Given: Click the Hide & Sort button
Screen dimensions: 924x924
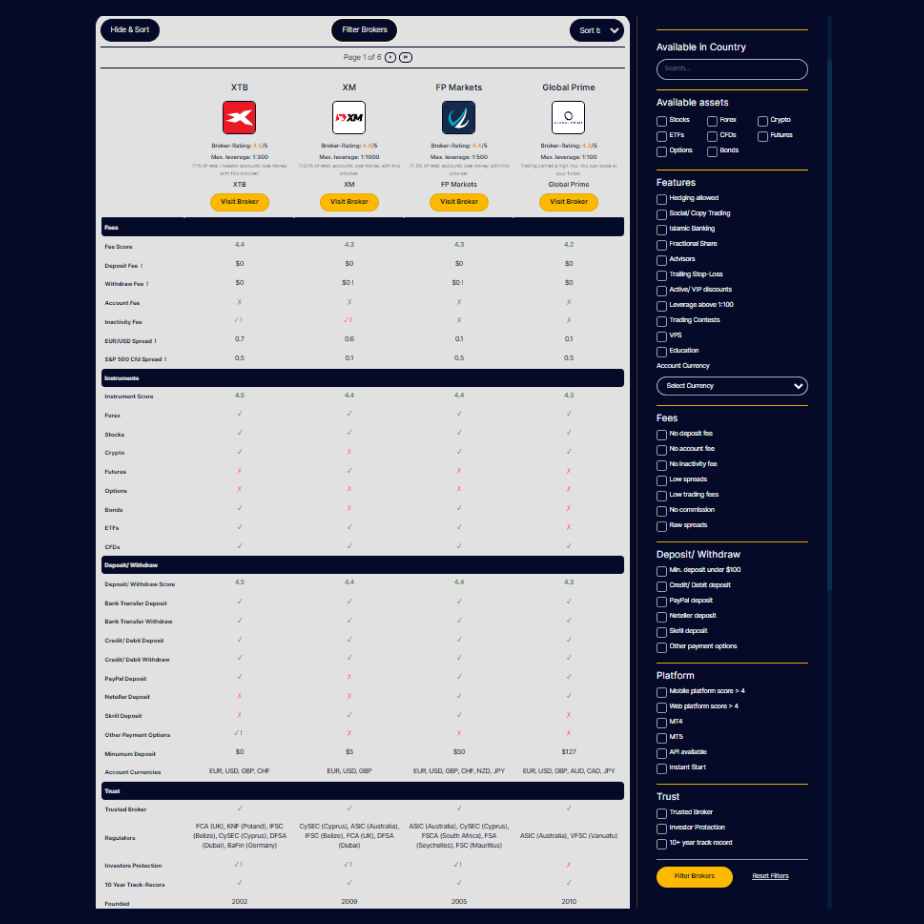Looking at the screenshot, I should pos(130,30).
